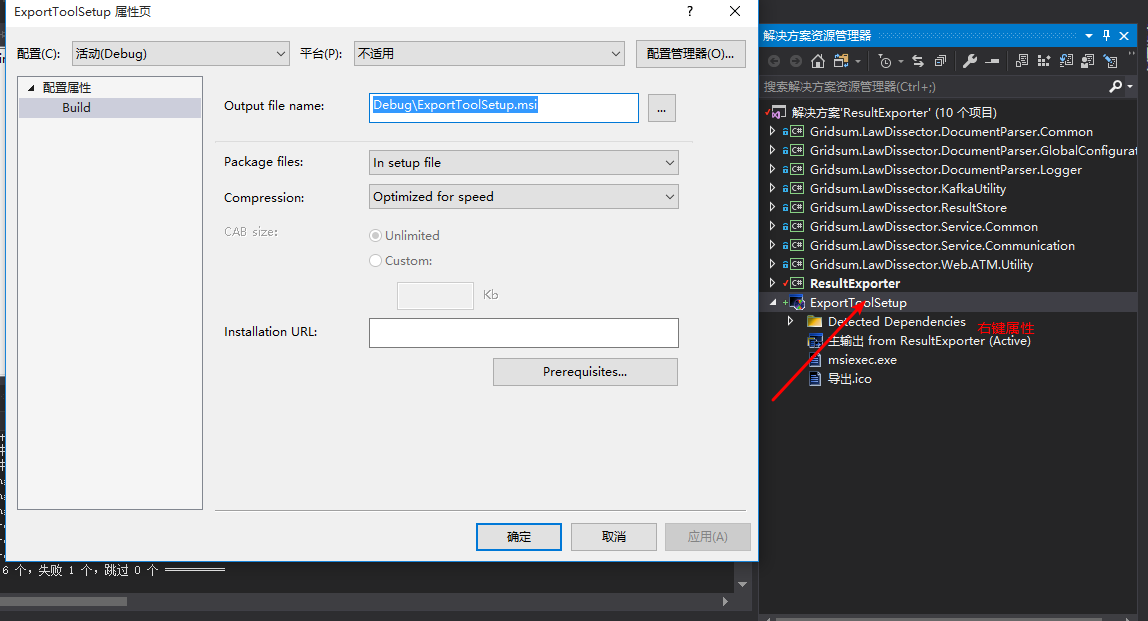The height and width of the screenshot is (621, 1148).
Task: Open the Compression dropdown
Action: point(523,197)
